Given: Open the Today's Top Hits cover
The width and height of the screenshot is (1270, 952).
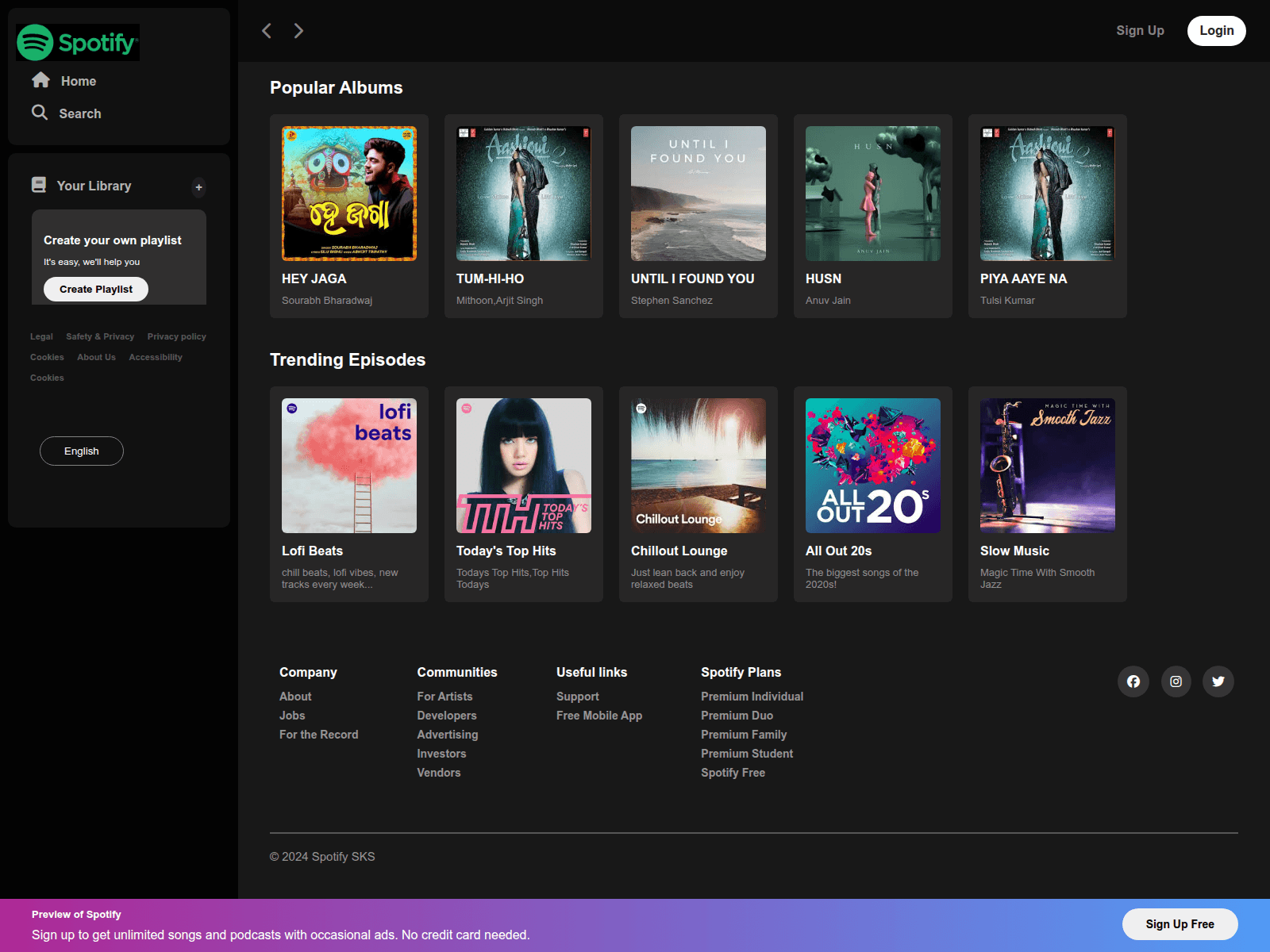Looking at the screenshot, I should click(x=524, y=466).
